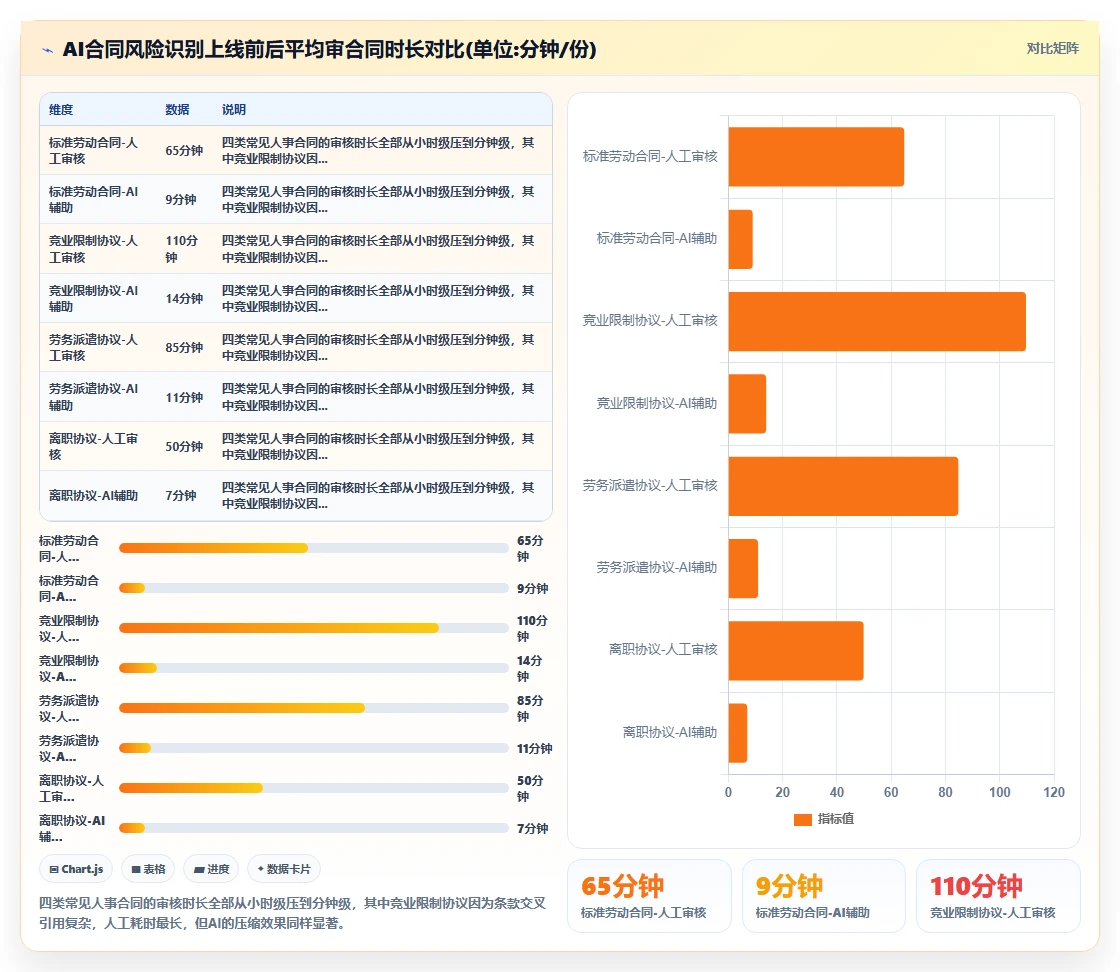Click the main title about AI合同风险识别
Viewport: 1120px width, 972px height.
pyautogui.click(x=329, y=49)
